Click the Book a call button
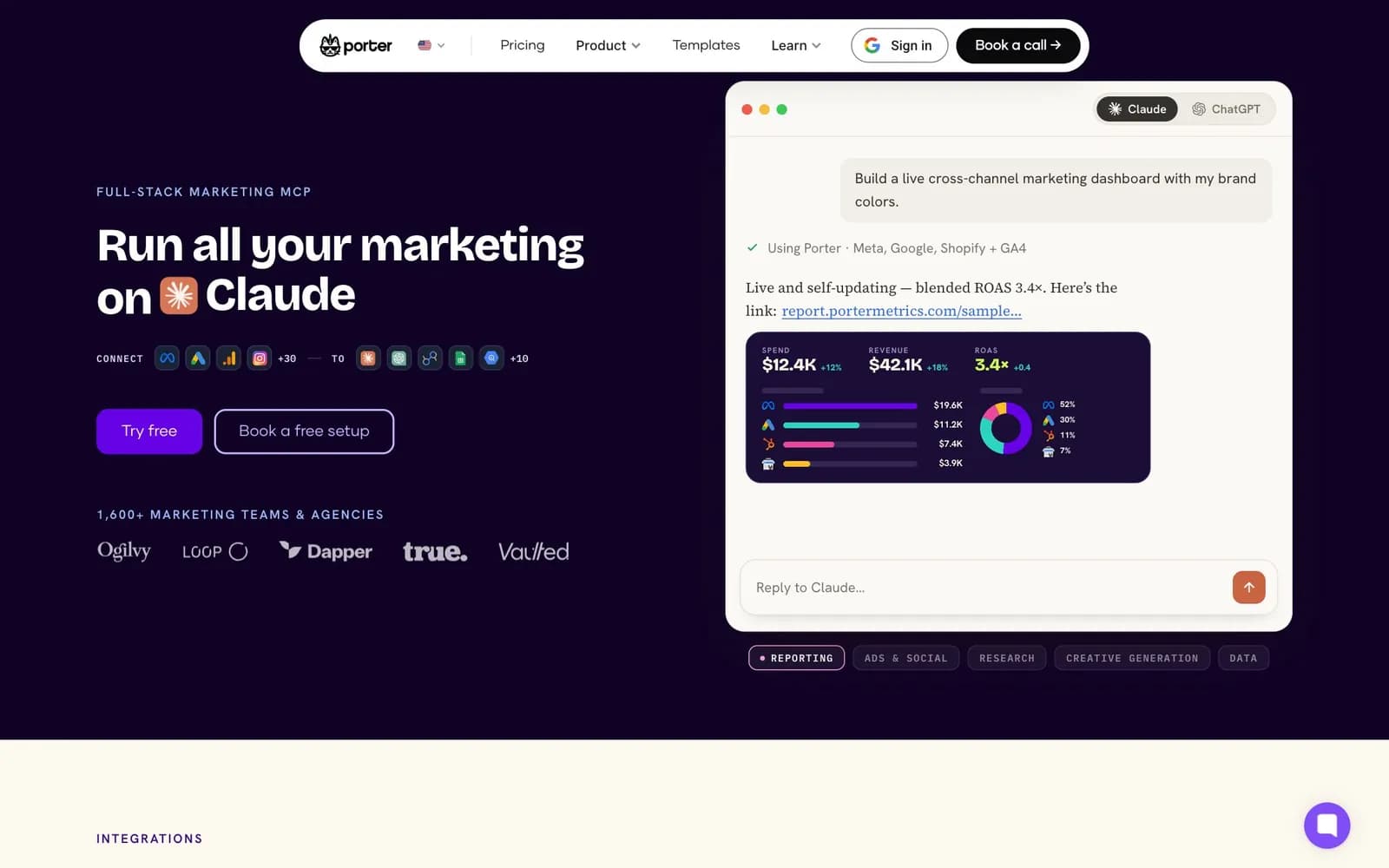1389x868 pixels. 1017,45
